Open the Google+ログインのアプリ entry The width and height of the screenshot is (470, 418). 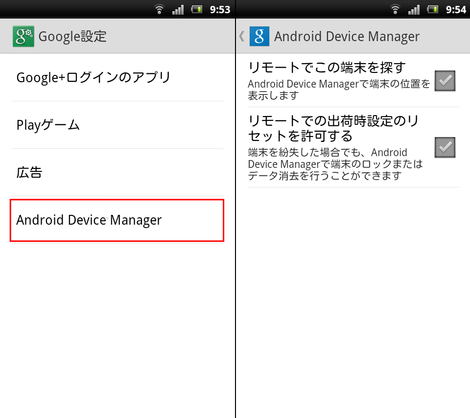tap(117, 77)
